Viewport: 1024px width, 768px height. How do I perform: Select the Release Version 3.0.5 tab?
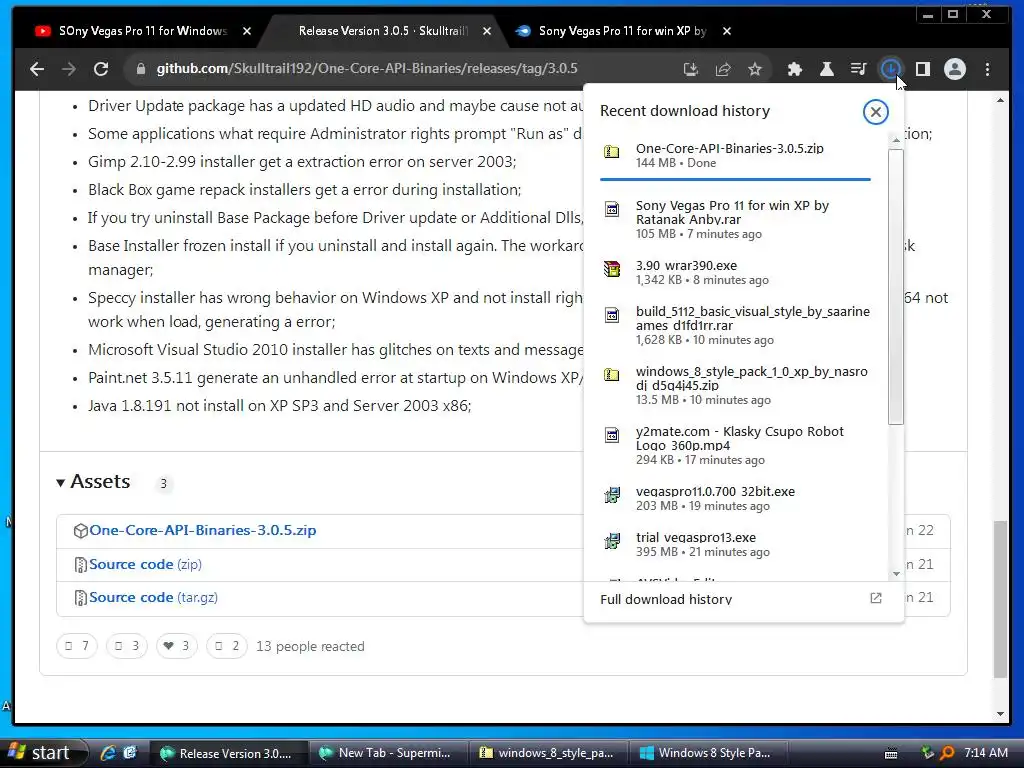(384, 31)
